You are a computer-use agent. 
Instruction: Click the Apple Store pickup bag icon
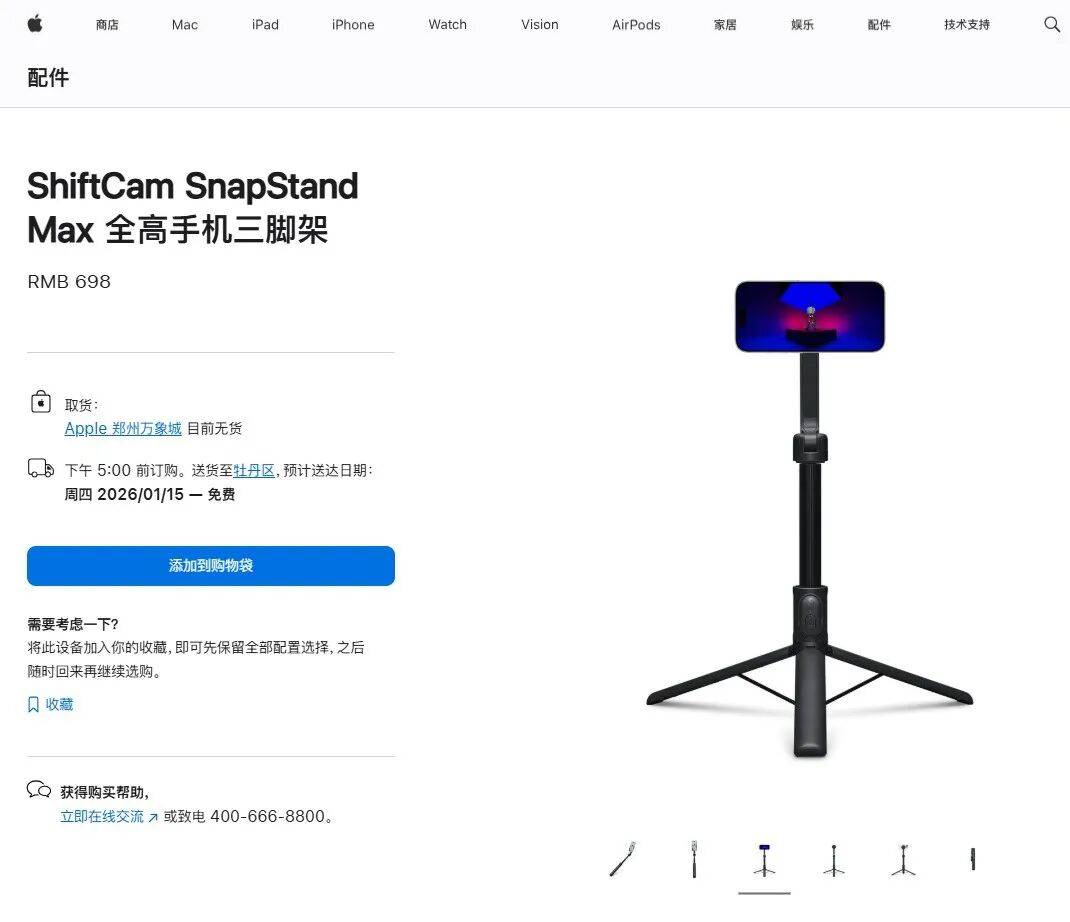41,402
